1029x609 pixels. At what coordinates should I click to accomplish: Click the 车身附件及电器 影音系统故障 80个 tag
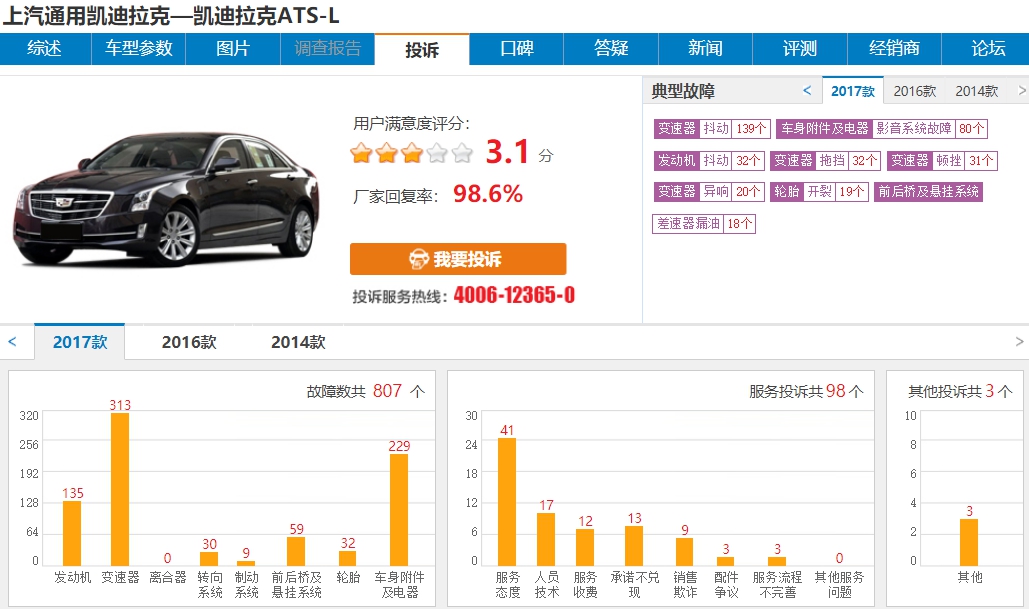(882, 129)
